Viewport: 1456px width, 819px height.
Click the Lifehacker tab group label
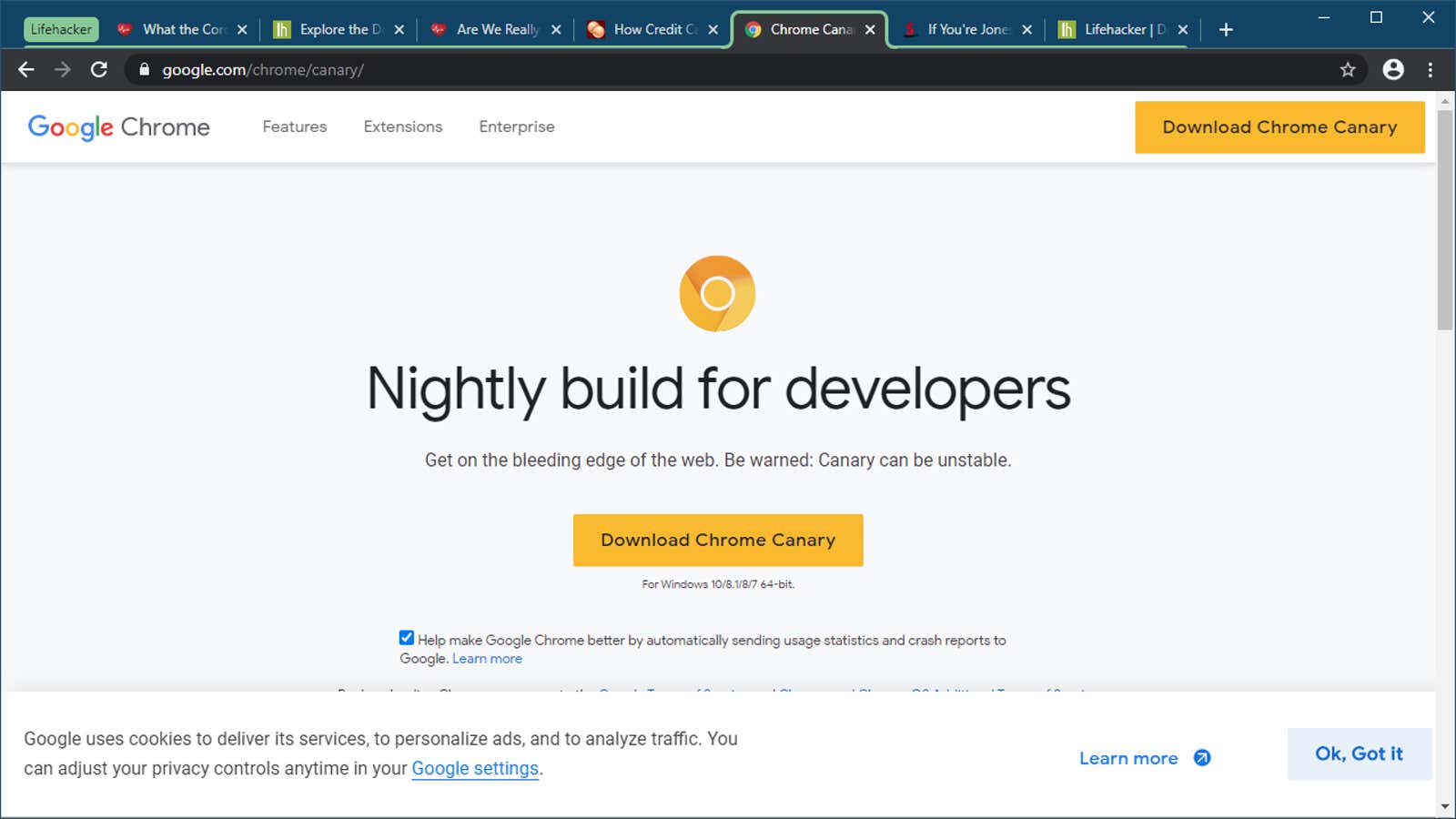pos(61,29)
